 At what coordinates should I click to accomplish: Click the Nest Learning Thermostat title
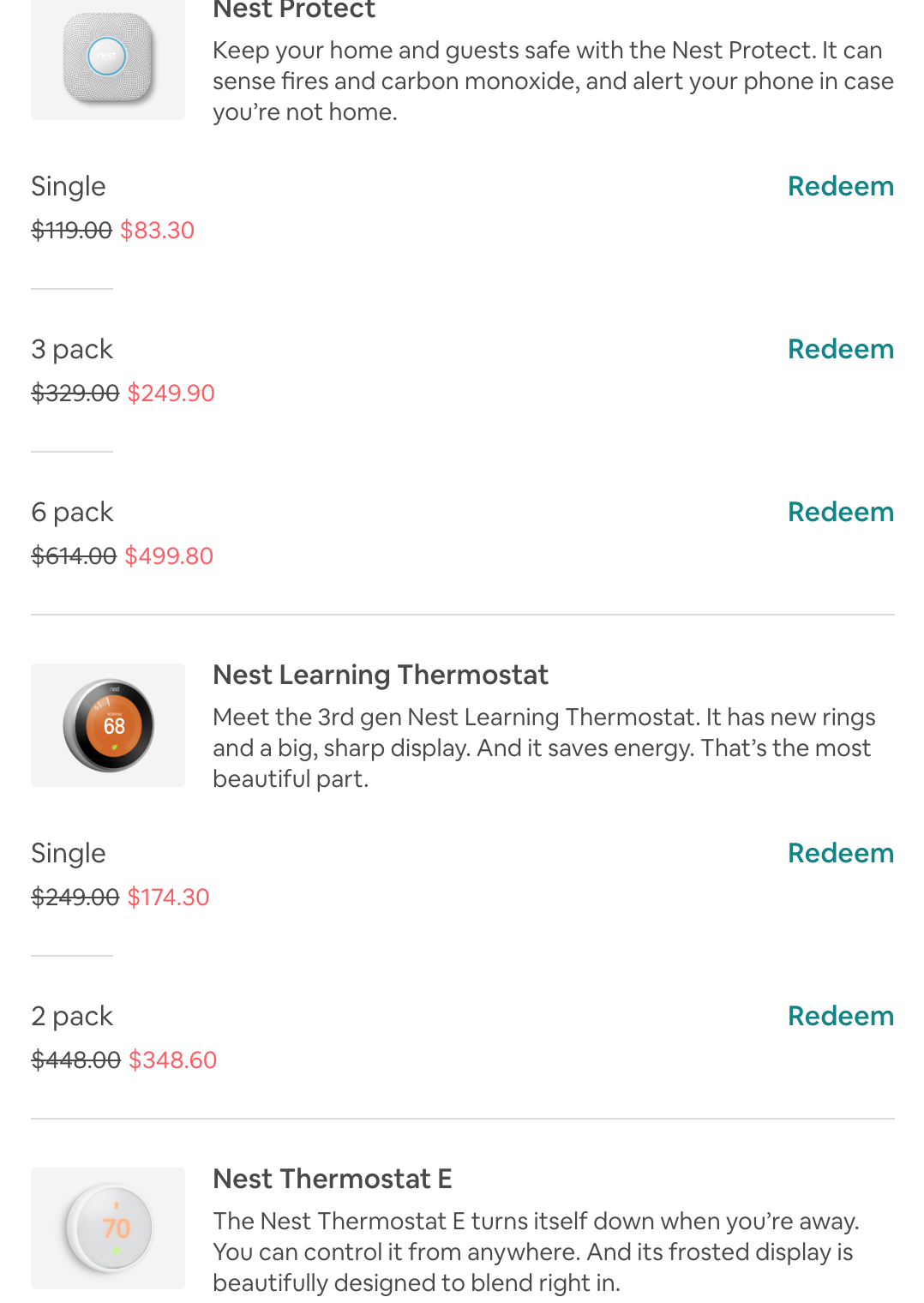(381, 675)
